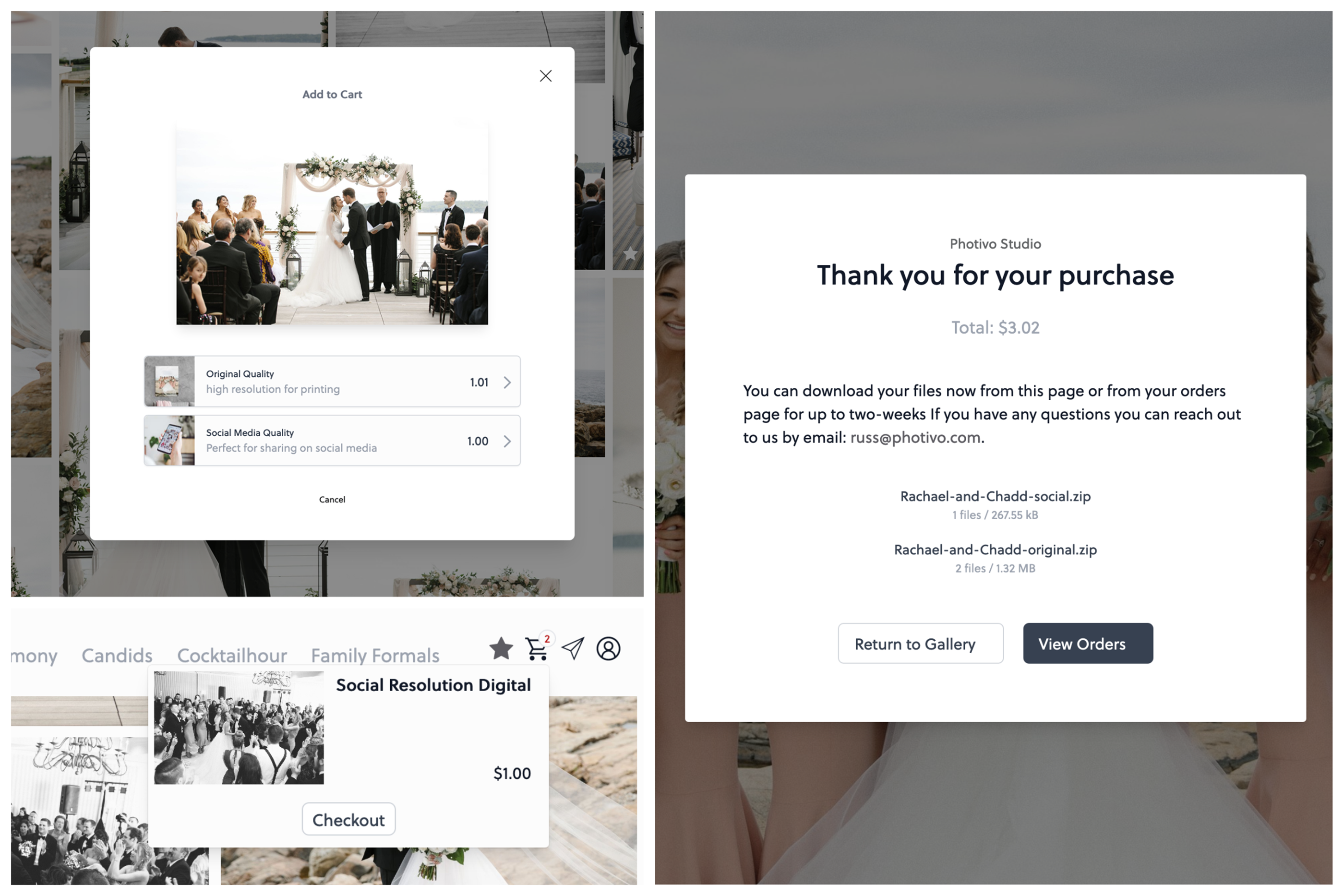The height and width of the screenshot is (896, 1344).
Task: Open the shopping cart icon
Action: 538,648
